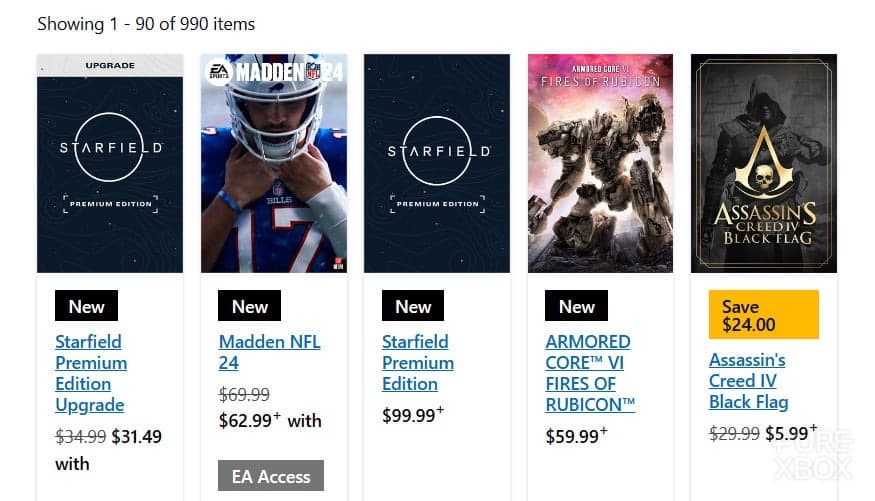875x501 pixels.
Task: Click the New badge above Madden NFL 24
Action: [x=250, y=307]
